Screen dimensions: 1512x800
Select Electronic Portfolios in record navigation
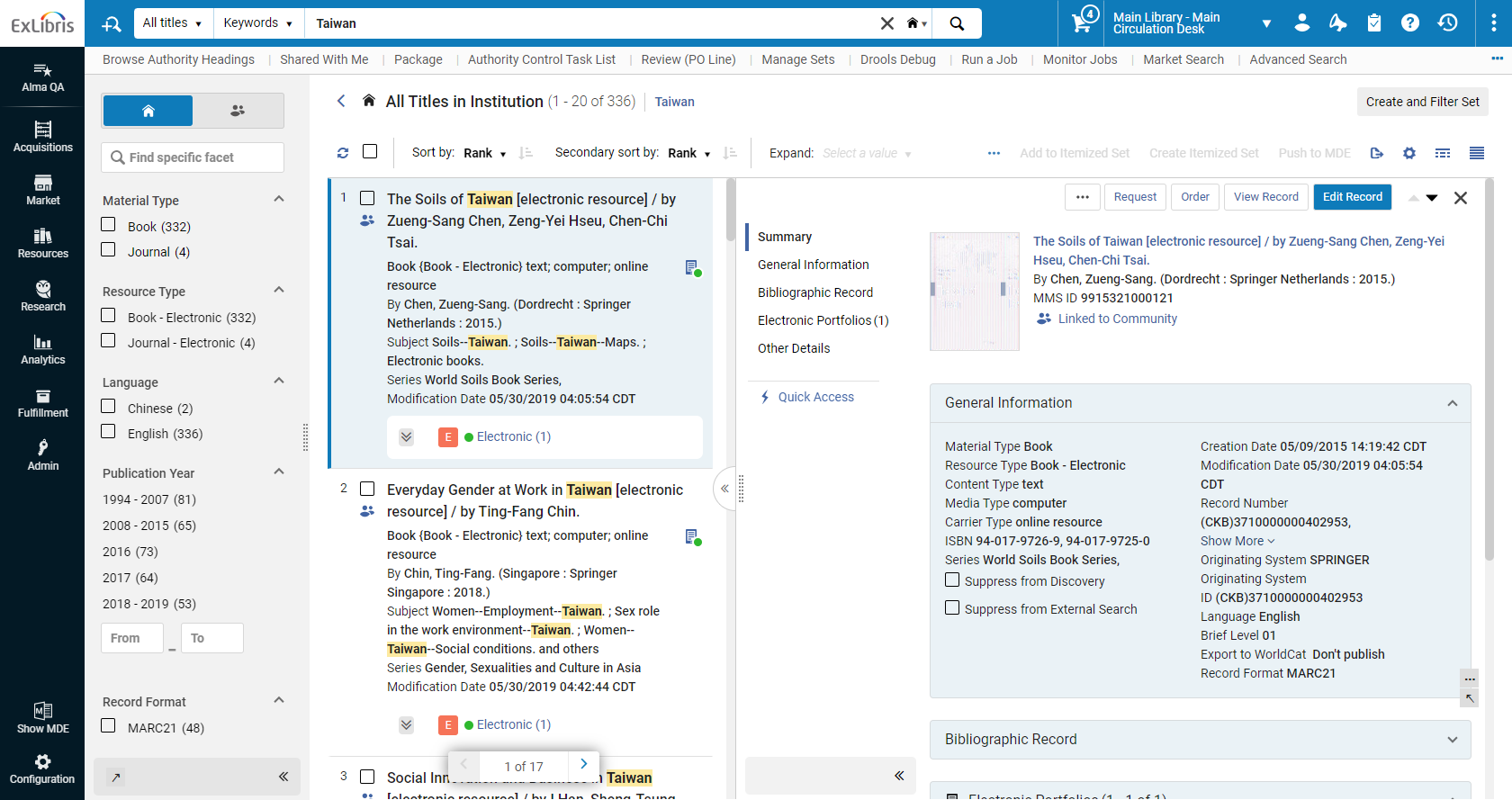click(823, 320)
